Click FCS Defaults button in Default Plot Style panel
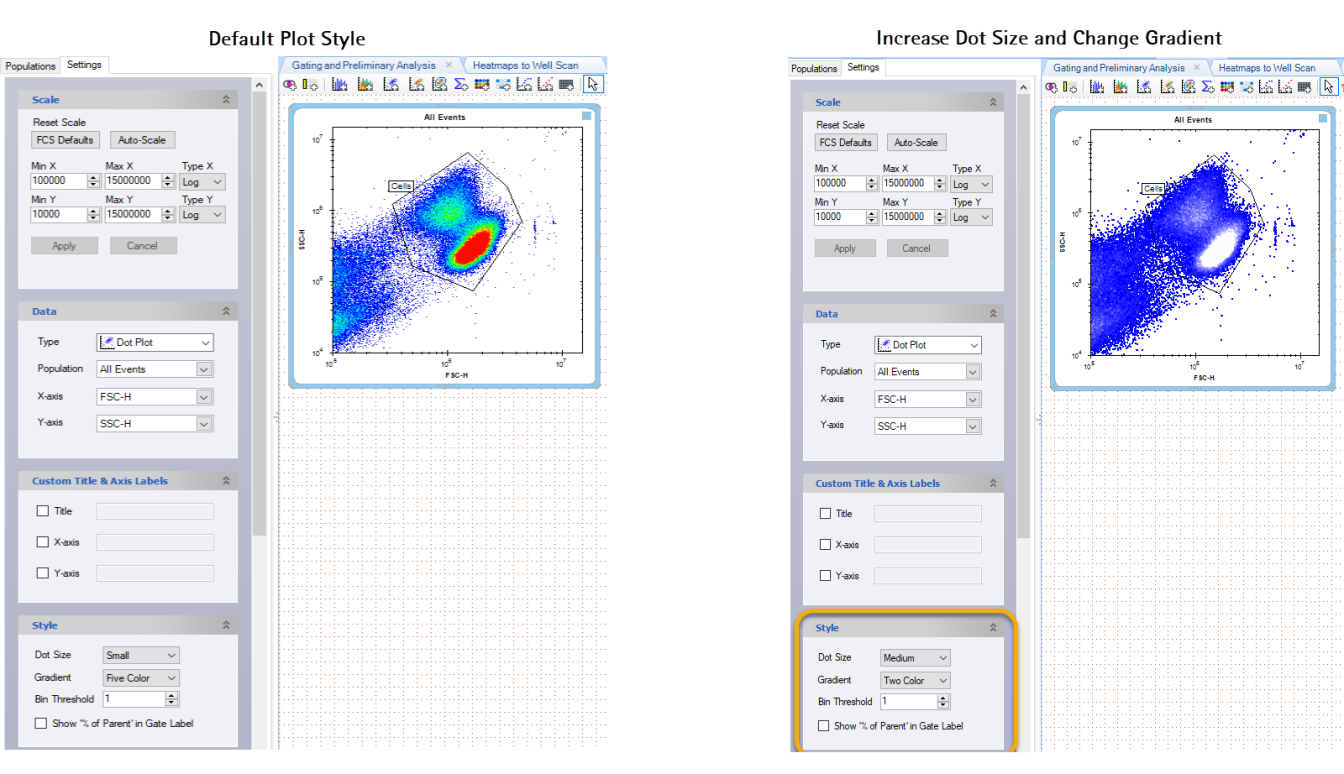 pyautogui.click(x=66, y=140)
